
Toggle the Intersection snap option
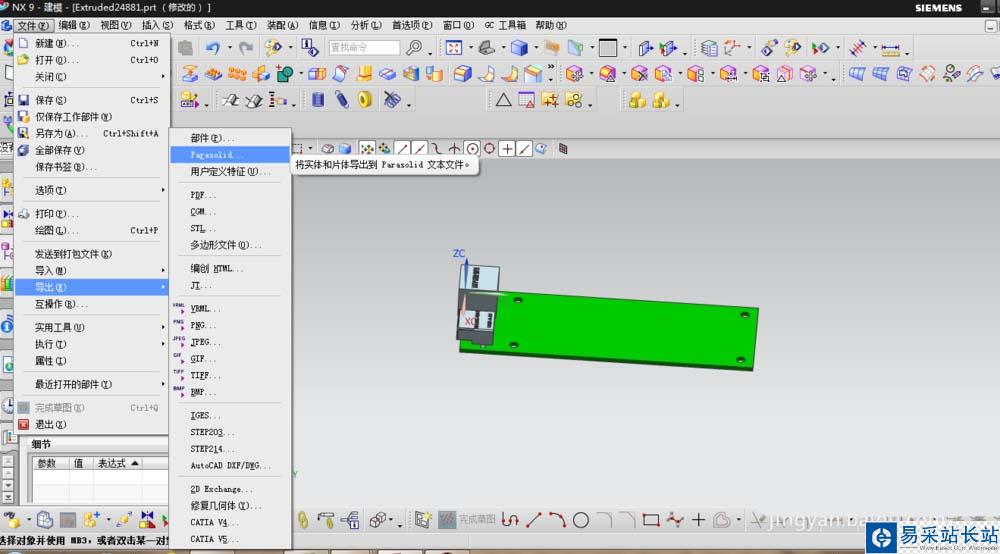coord(454,149)
